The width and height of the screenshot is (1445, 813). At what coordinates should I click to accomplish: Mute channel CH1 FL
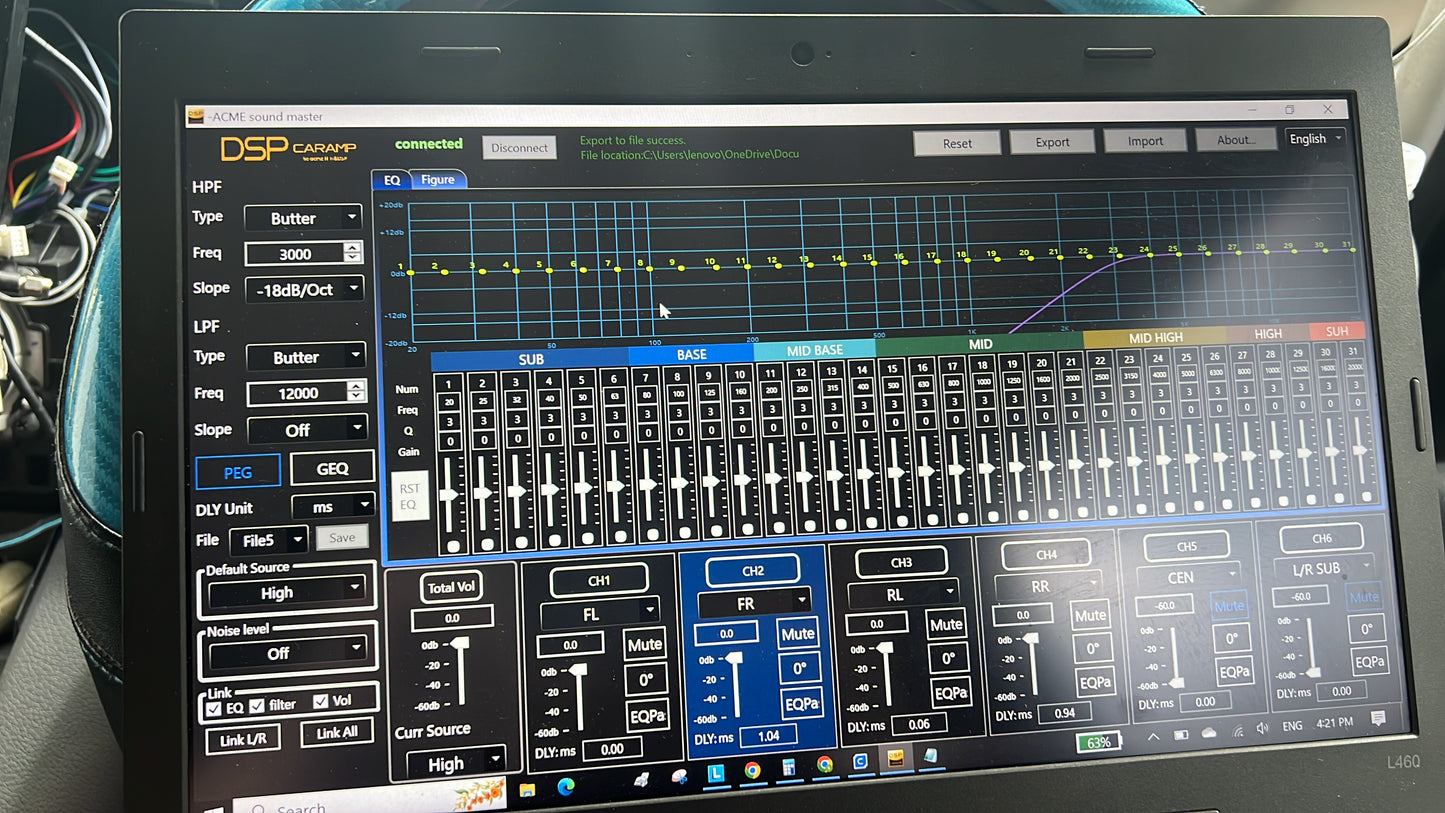pos(645,645)
